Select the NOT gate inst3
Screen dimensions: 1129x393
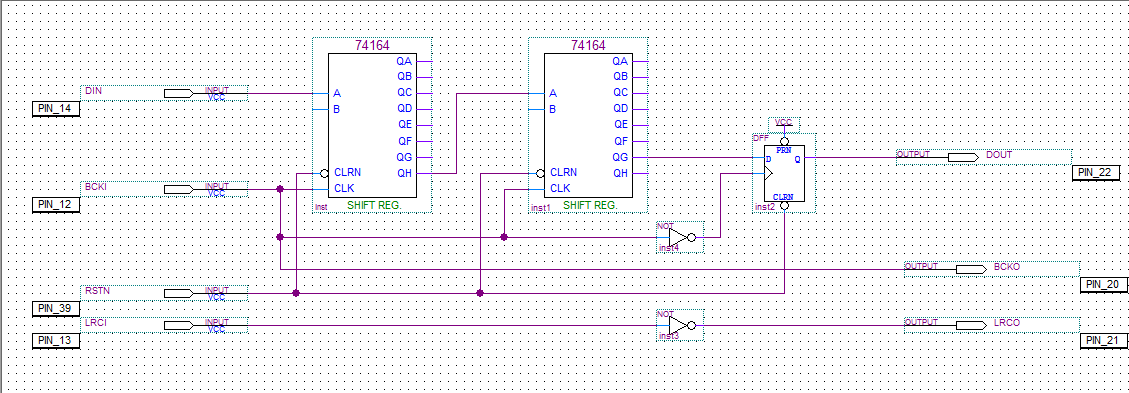pyautogui.click(x=680, y=325)
